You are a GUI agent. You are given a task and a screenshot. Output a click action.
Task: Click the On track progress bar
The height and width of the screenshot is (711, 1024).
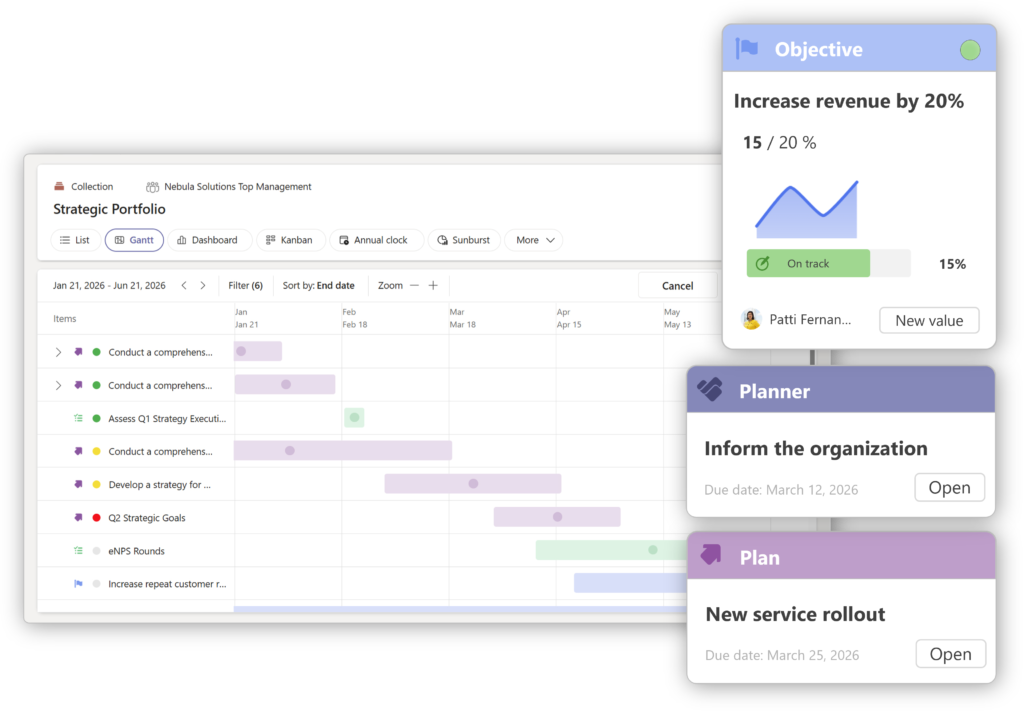(x=808, y=264)
